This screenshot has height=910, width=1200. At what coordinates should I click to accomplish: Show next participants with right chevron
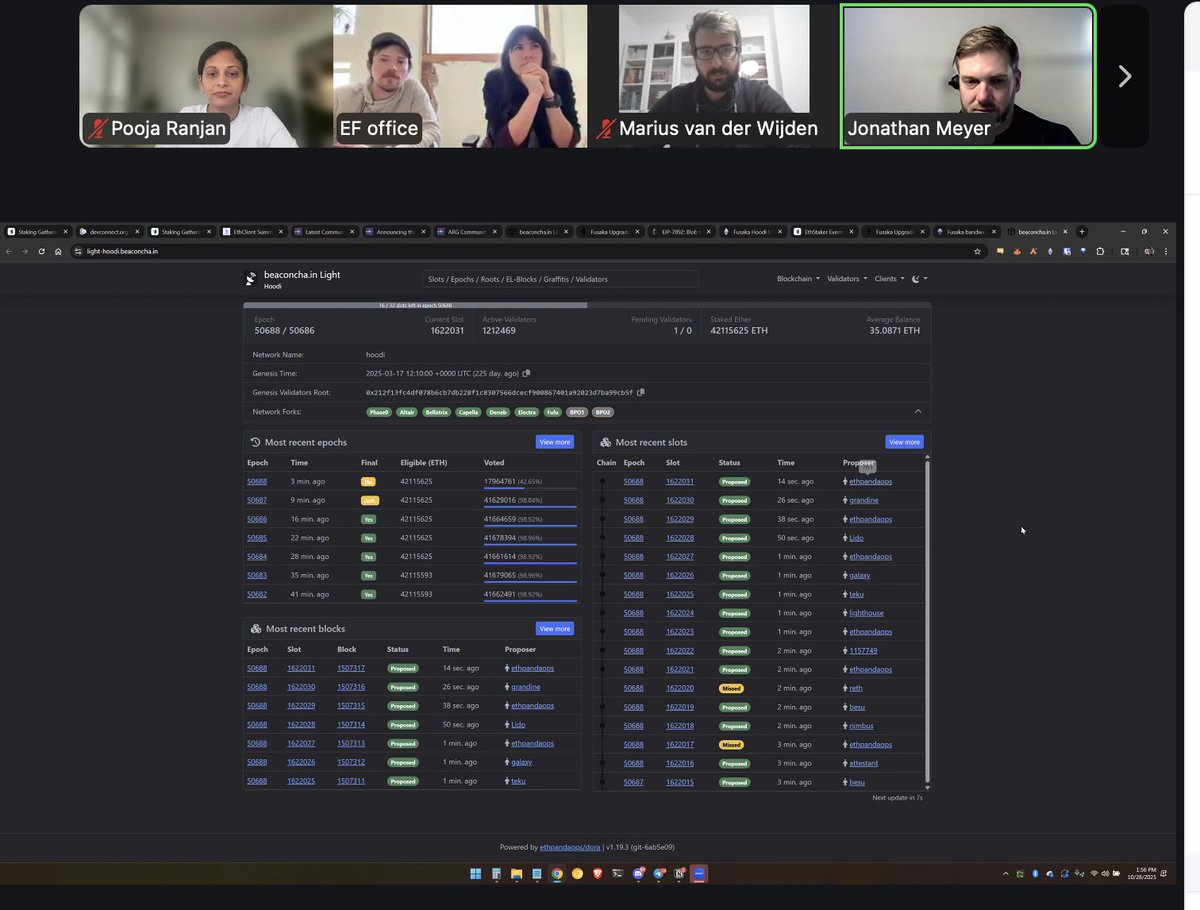pos(1124,76)
